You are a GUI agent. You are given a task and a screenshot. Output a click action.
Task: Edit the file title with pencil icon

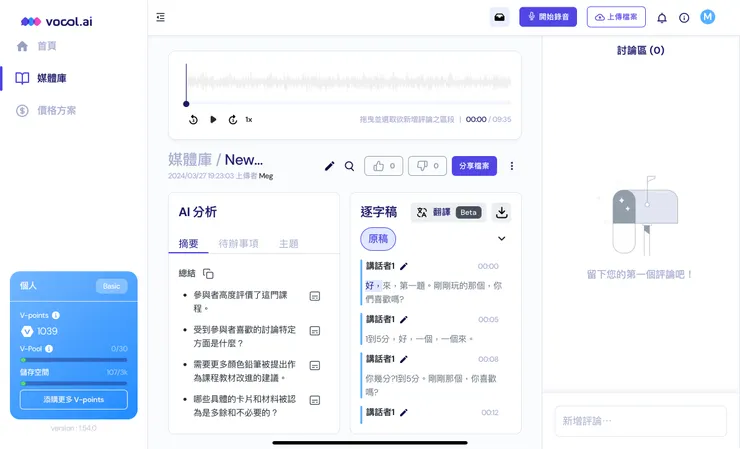[329, 166]
